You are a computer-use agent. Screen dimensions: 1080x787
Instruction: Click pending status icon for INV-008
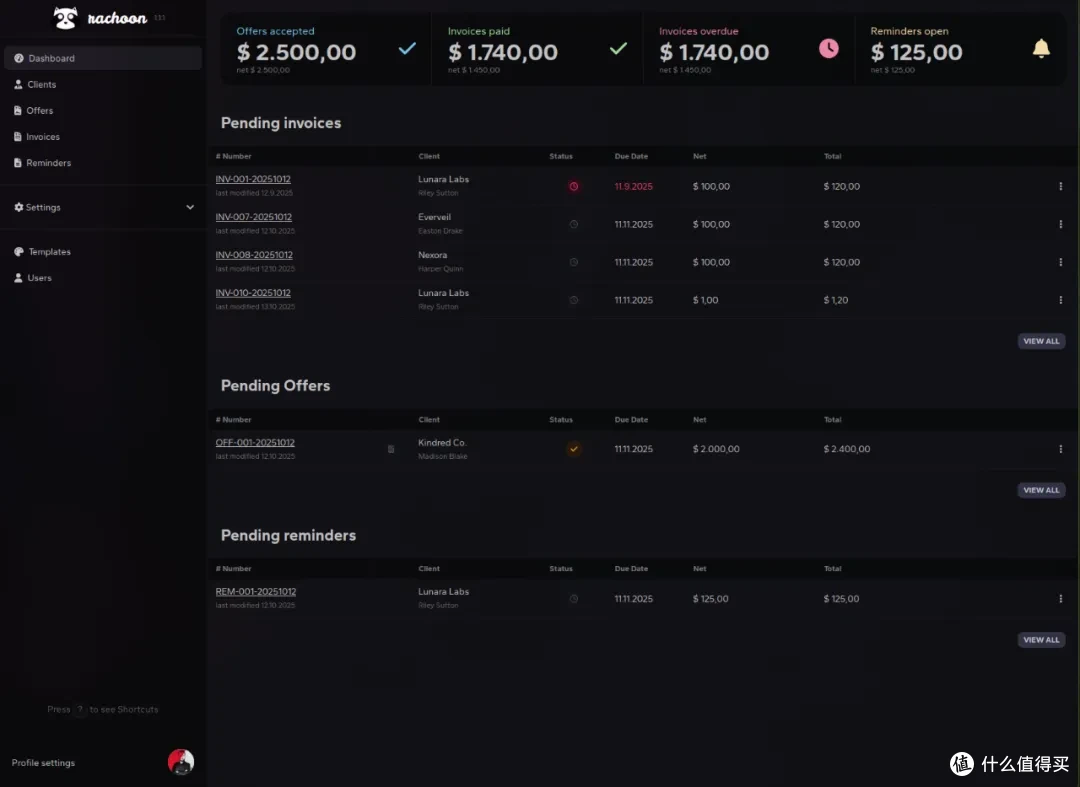pos(574,262)
